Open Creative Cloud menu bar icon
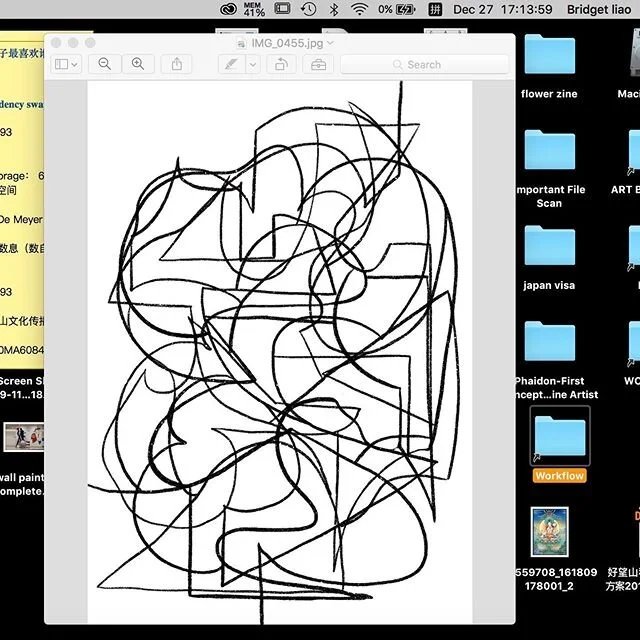This screenshot has width=640, height=640. click(228, 9)
